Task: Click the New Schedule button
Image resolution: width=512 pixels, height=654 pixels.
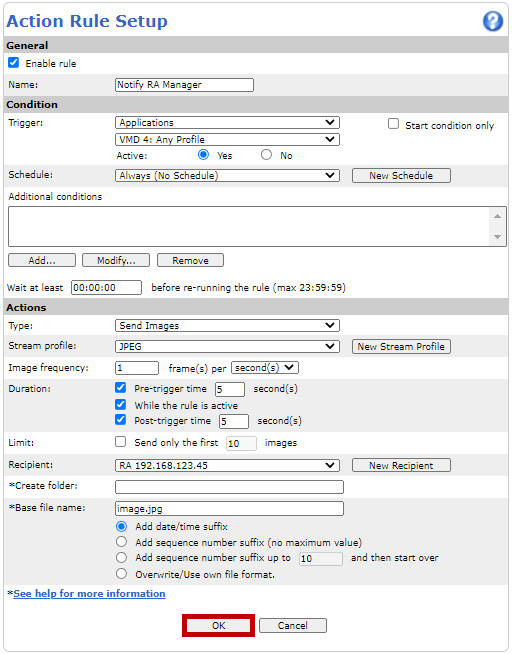Action: pos(401,176)
